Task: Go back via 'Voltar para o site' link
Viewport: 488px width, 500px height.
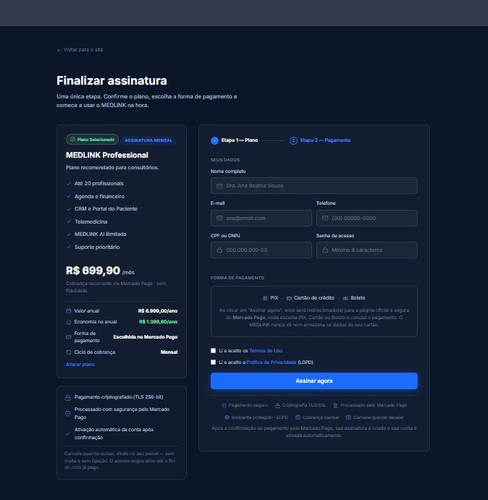Action: point(80,50)
